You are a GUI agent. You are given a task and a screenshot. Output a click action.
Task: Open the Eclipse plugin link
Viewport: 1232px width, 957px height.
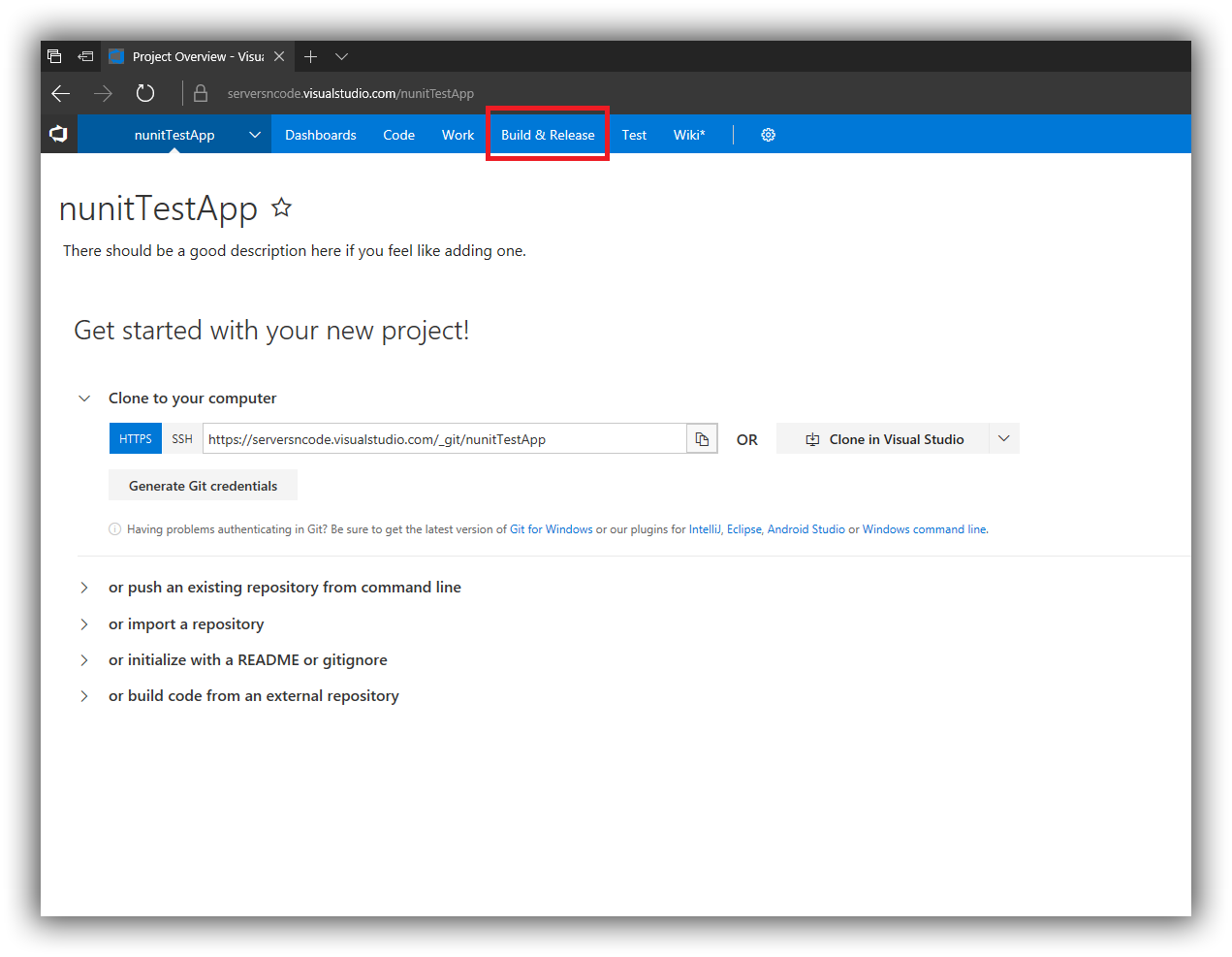(x=744, y=529)
